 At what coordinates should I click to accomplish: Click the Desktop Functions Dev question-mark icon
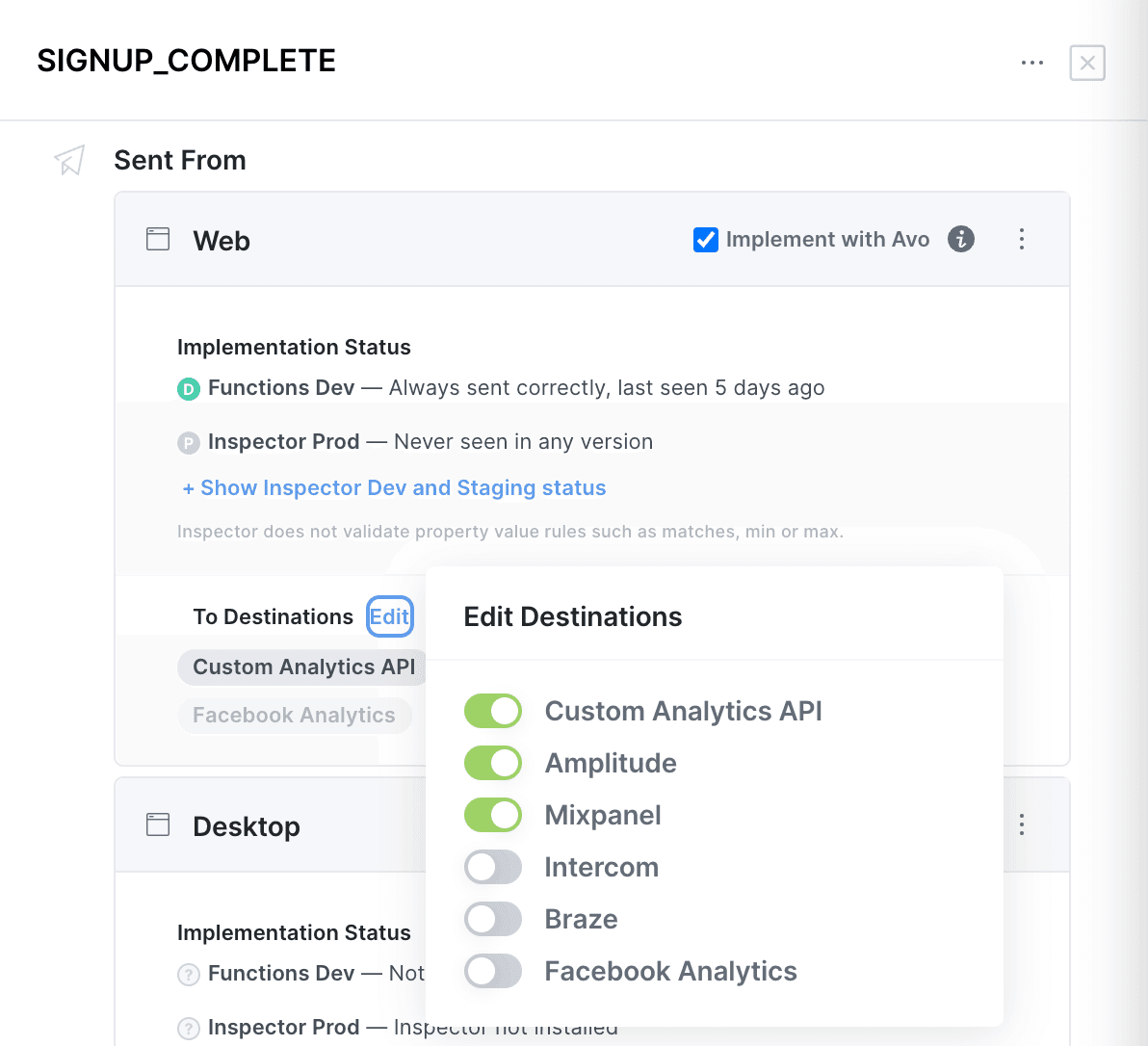click(189, 975)
